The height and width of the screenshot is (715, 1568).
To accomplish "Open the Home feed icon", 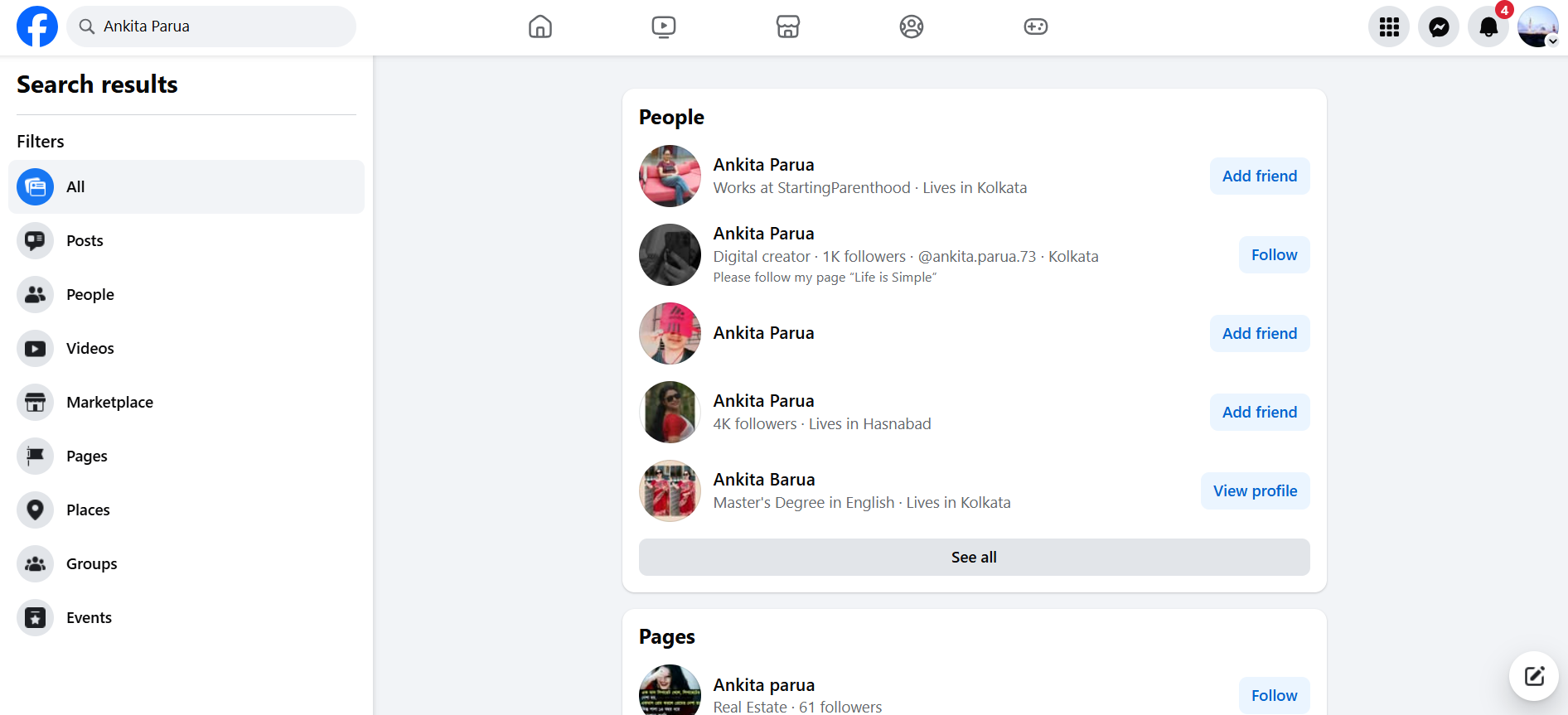I will click(540, 27).
